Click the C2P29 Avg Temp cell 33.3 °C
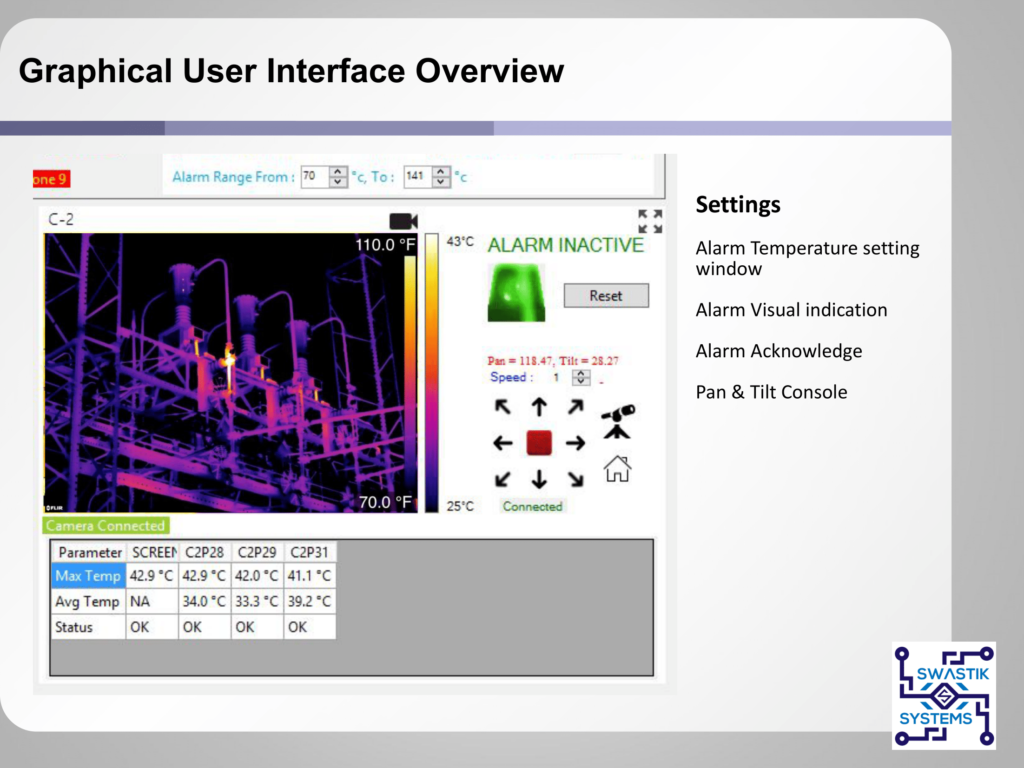 click(x=257, y=601)
